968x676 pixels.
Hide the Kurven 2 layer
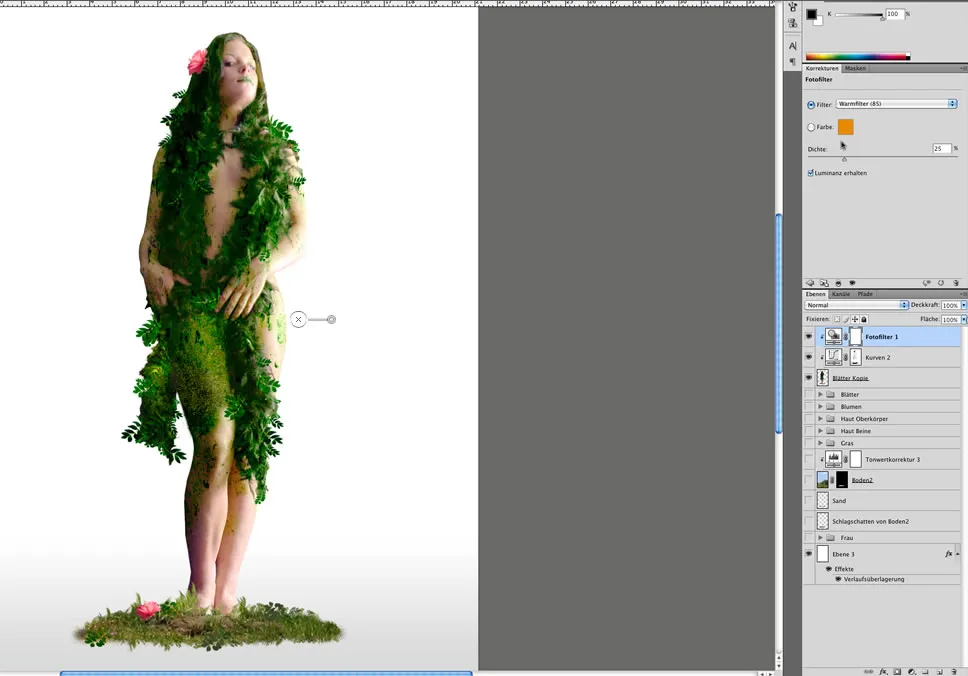pos(809,357)
